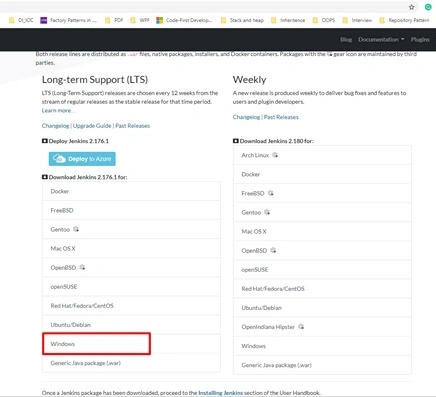This screenshot has height=397, width=436.
Task: Select LTS Generic Java package (.war)
Action: 131,363
